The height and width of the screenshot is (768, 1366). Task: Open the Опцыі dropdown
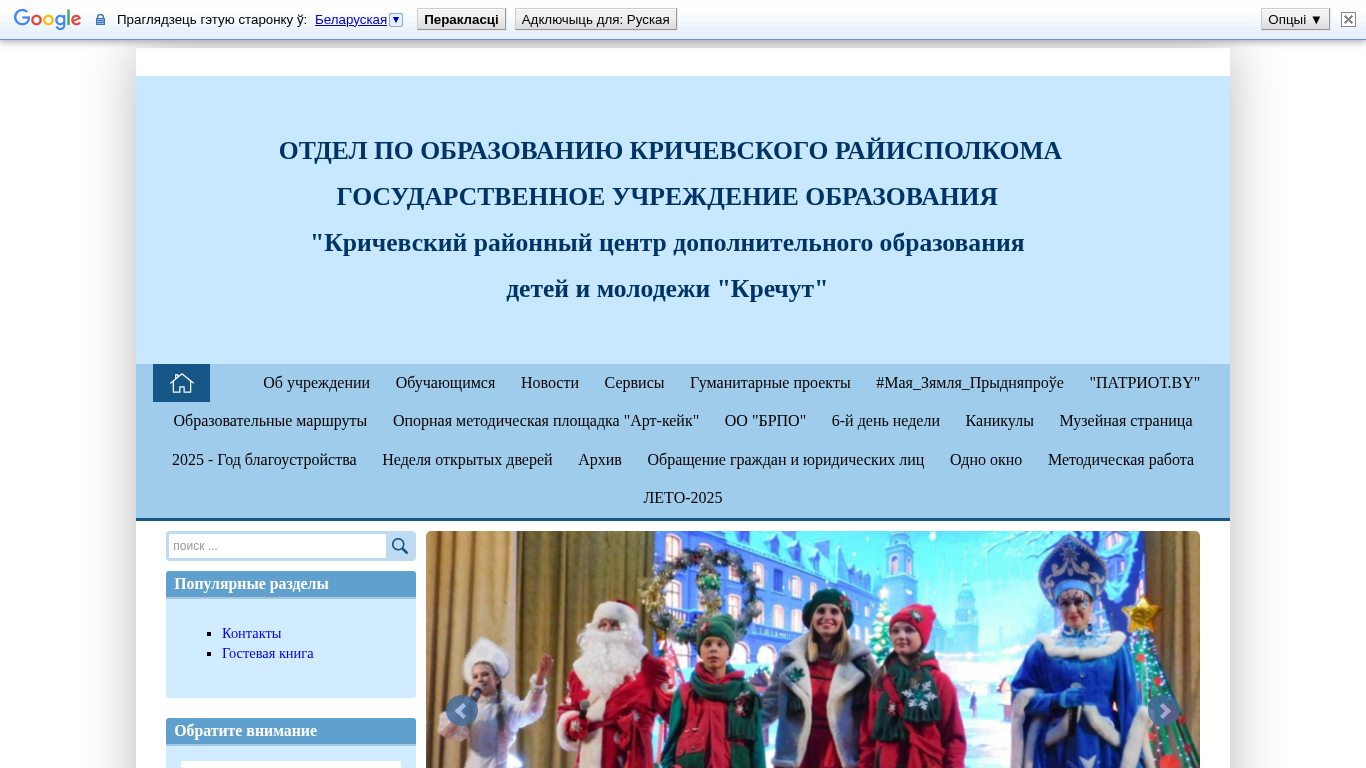click(x=1295, y=19)
